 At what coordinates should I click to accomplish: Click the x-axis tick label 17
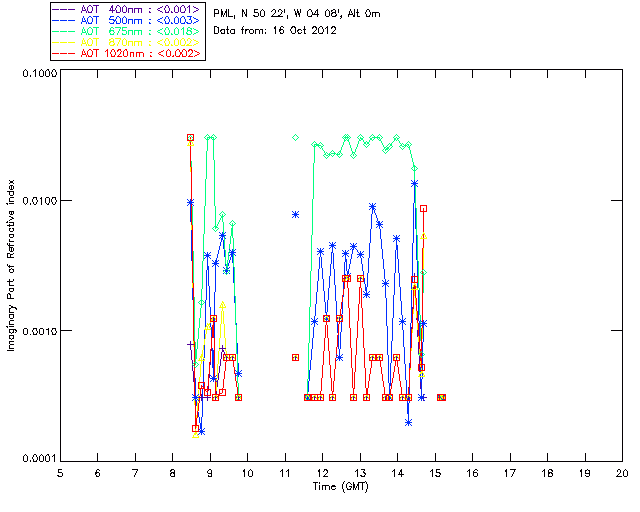click(510, 473)
